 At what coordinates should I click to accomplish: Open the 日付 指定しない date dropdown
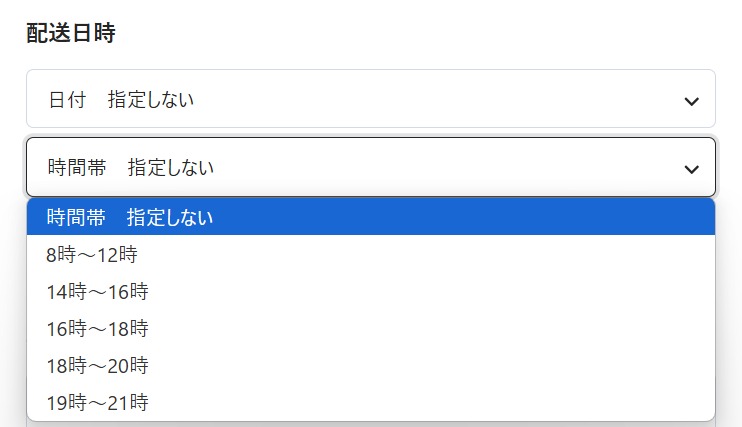click(370, 99)
